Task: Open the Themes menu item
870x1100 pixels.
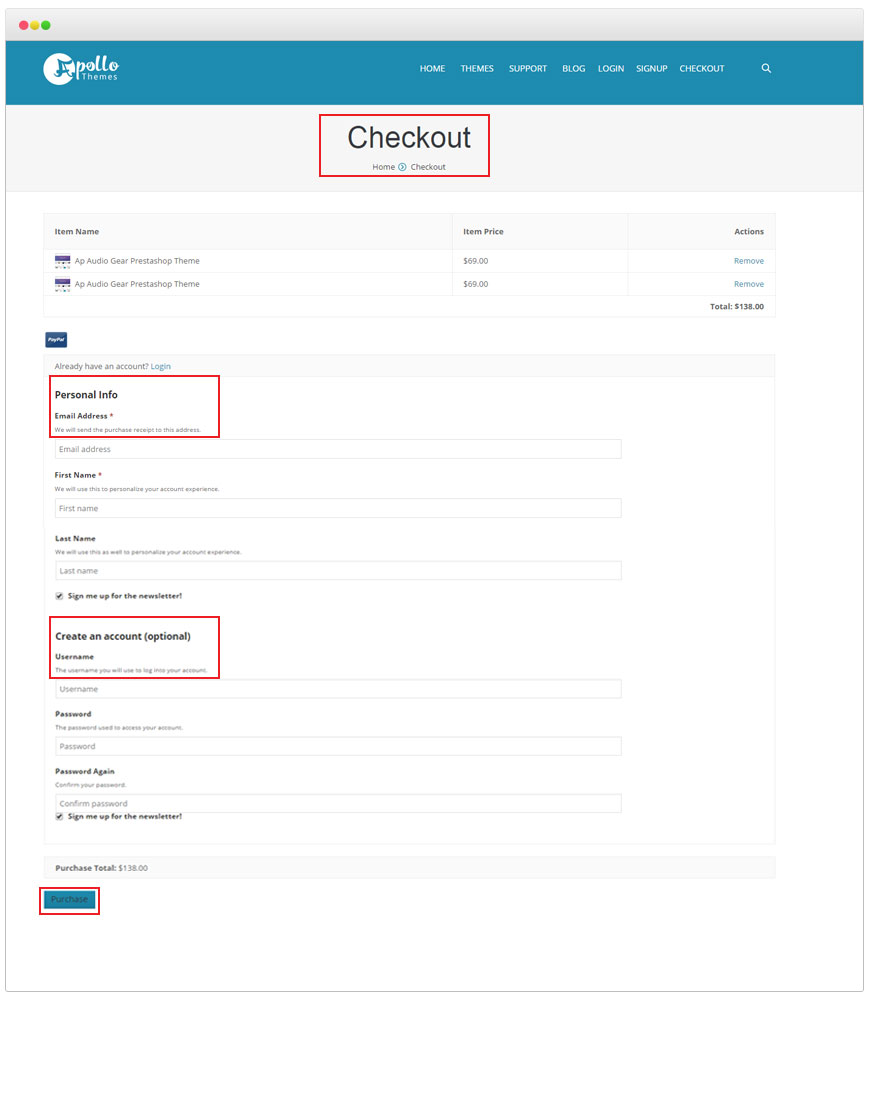Action: pyautogui.click(x=477, y=69)
